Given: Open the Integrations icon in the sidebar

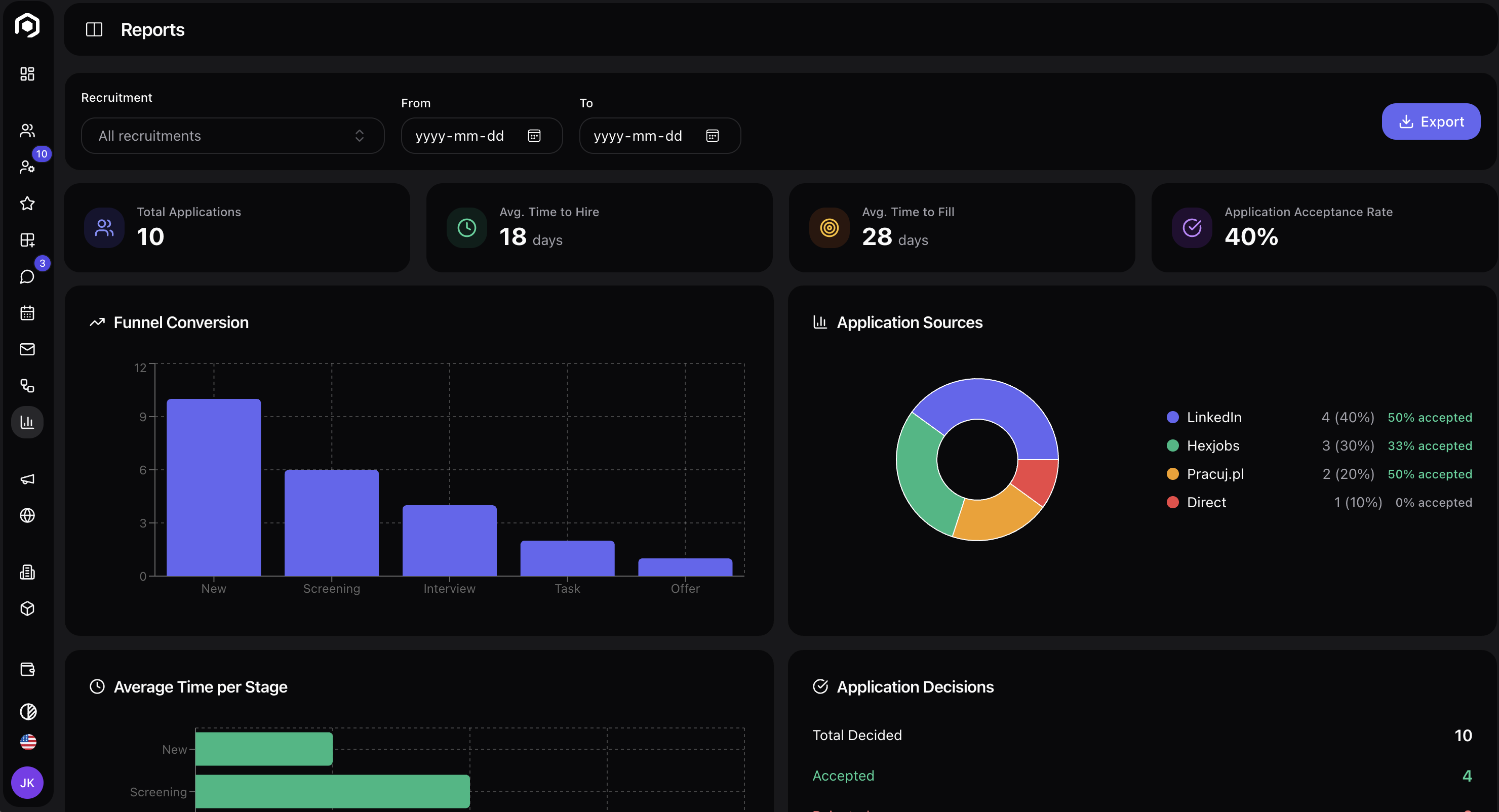Looking at the screenshot, I should point(27,386).
